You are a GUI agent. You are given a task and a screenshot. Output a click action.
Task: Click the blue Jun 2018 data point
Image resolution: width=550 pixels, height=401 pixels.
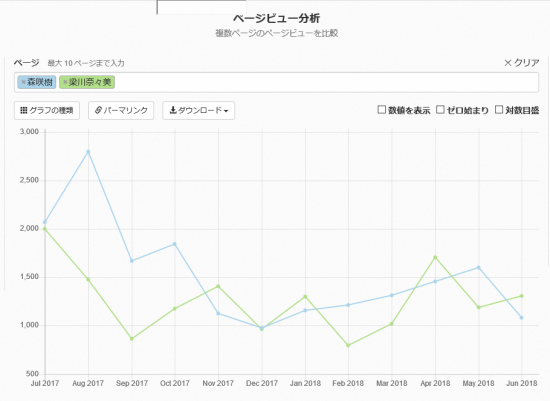(522, 318)
